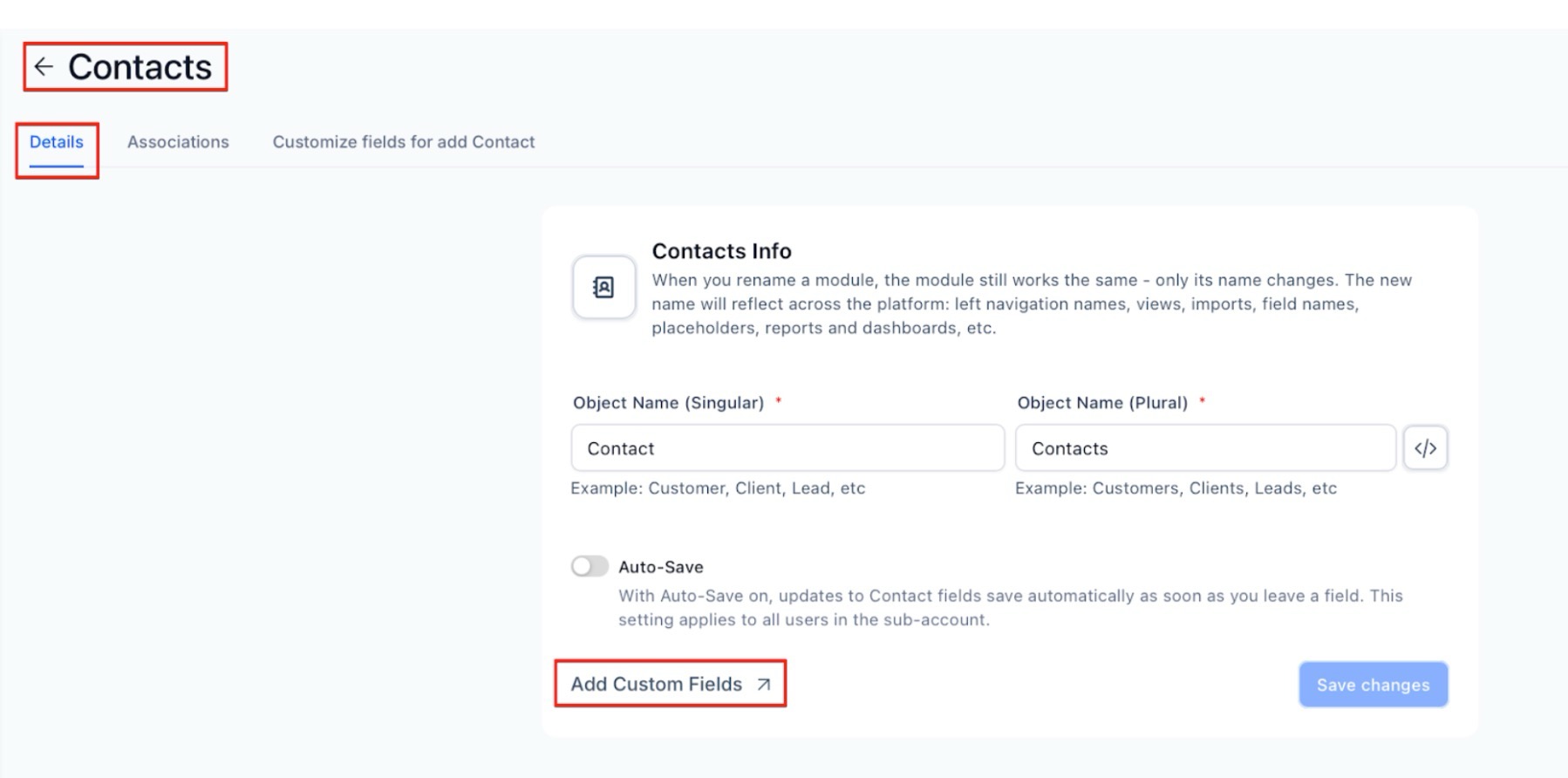
Task: Click the Auto-Save description paragraph
Action: 1010,608
